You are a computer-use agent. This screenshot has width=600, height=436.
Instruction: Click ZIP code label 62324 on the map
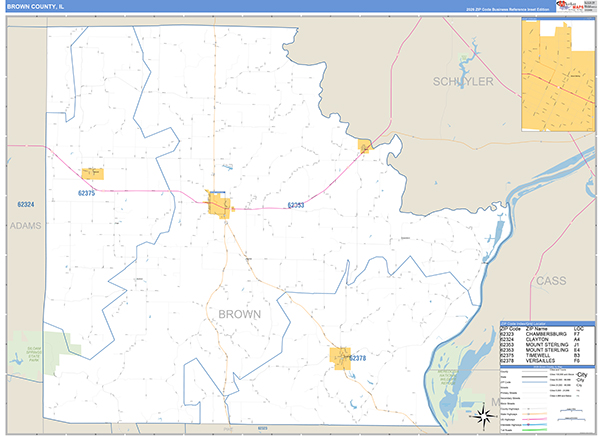click(x=26, y=204)
